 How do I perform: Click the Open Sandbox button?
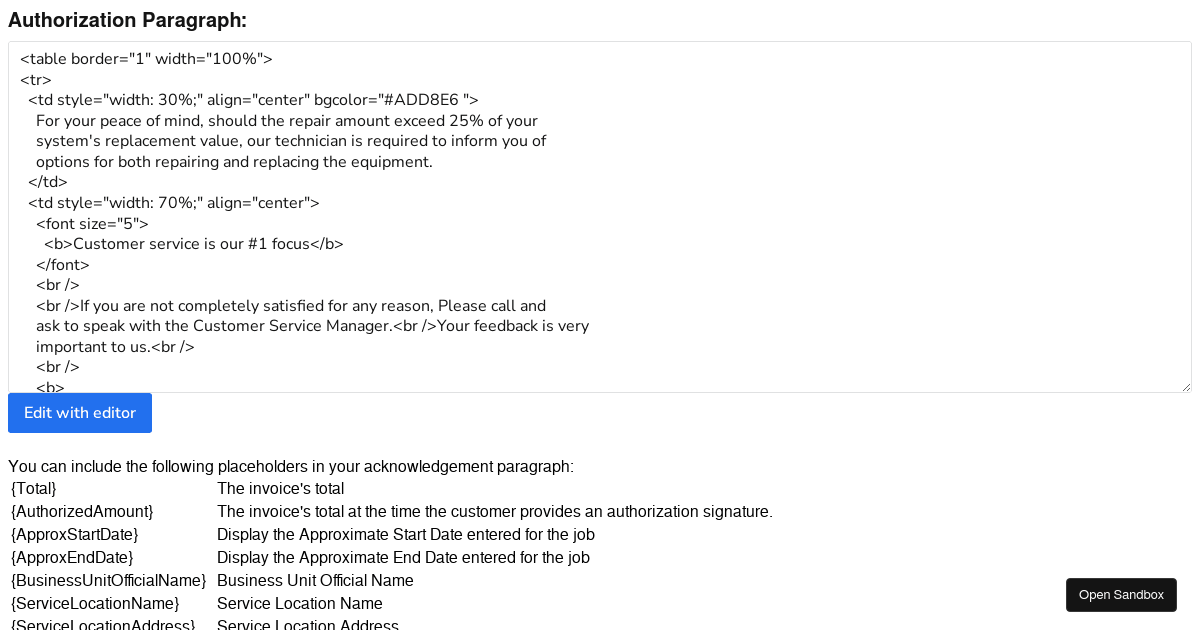[1121, 594]
